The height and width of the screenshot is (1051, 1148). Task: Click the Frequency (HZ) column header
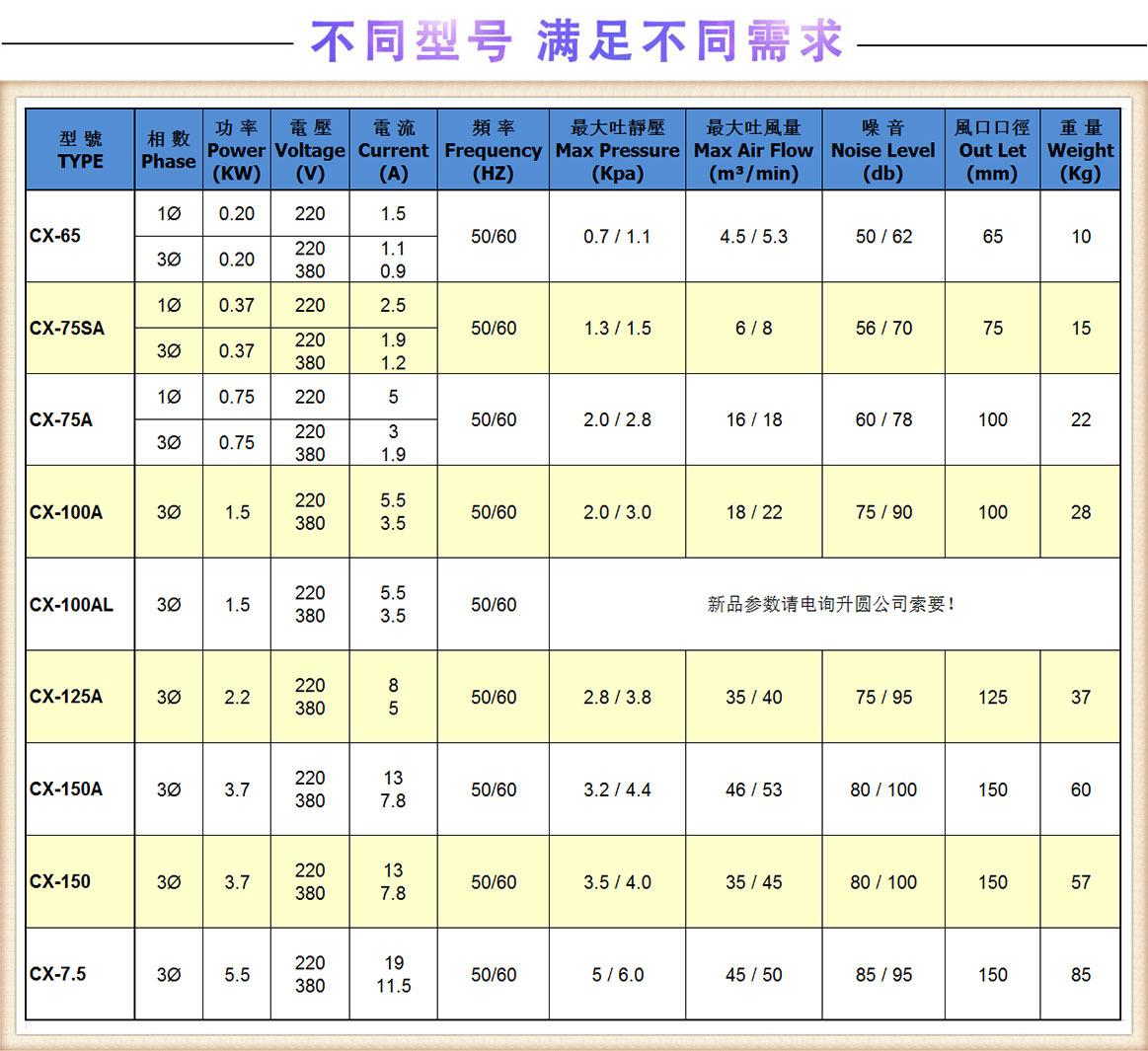click(493, 149)
